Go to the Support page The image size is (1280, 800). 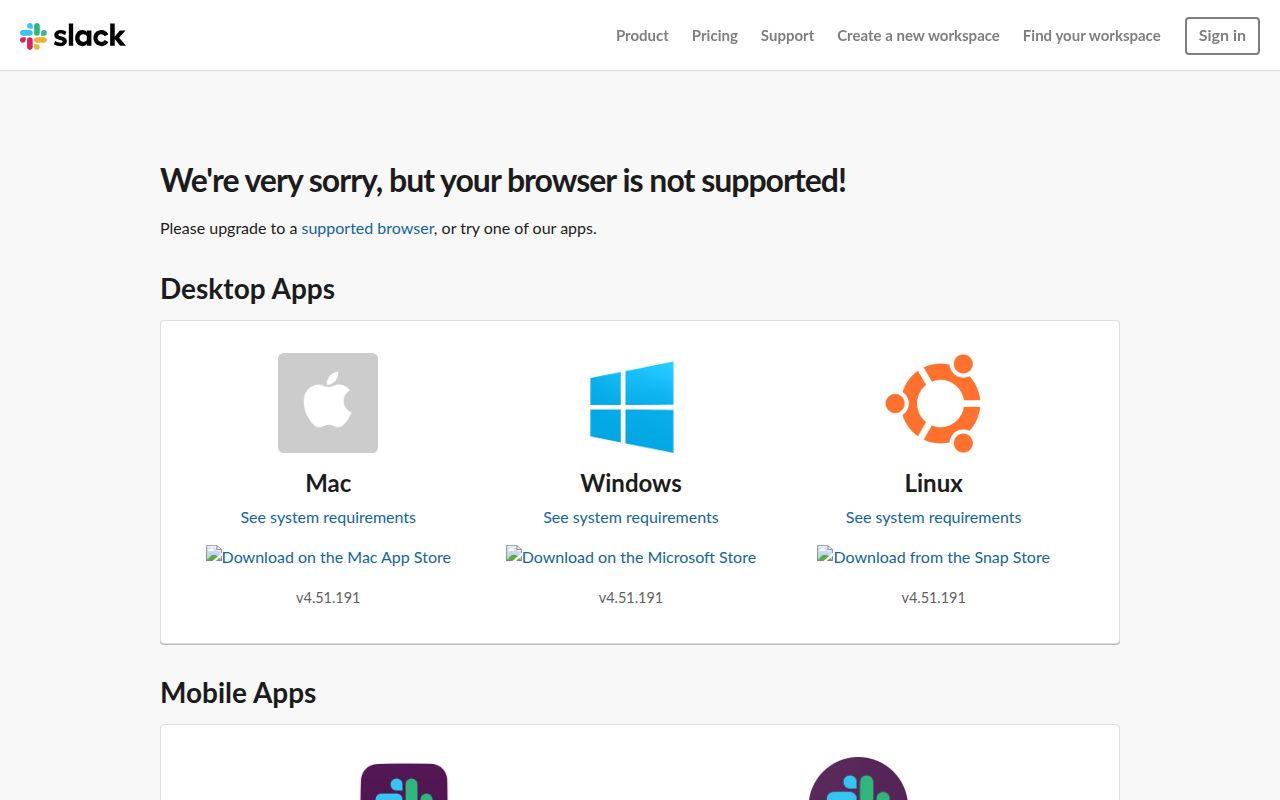[787, 36]
